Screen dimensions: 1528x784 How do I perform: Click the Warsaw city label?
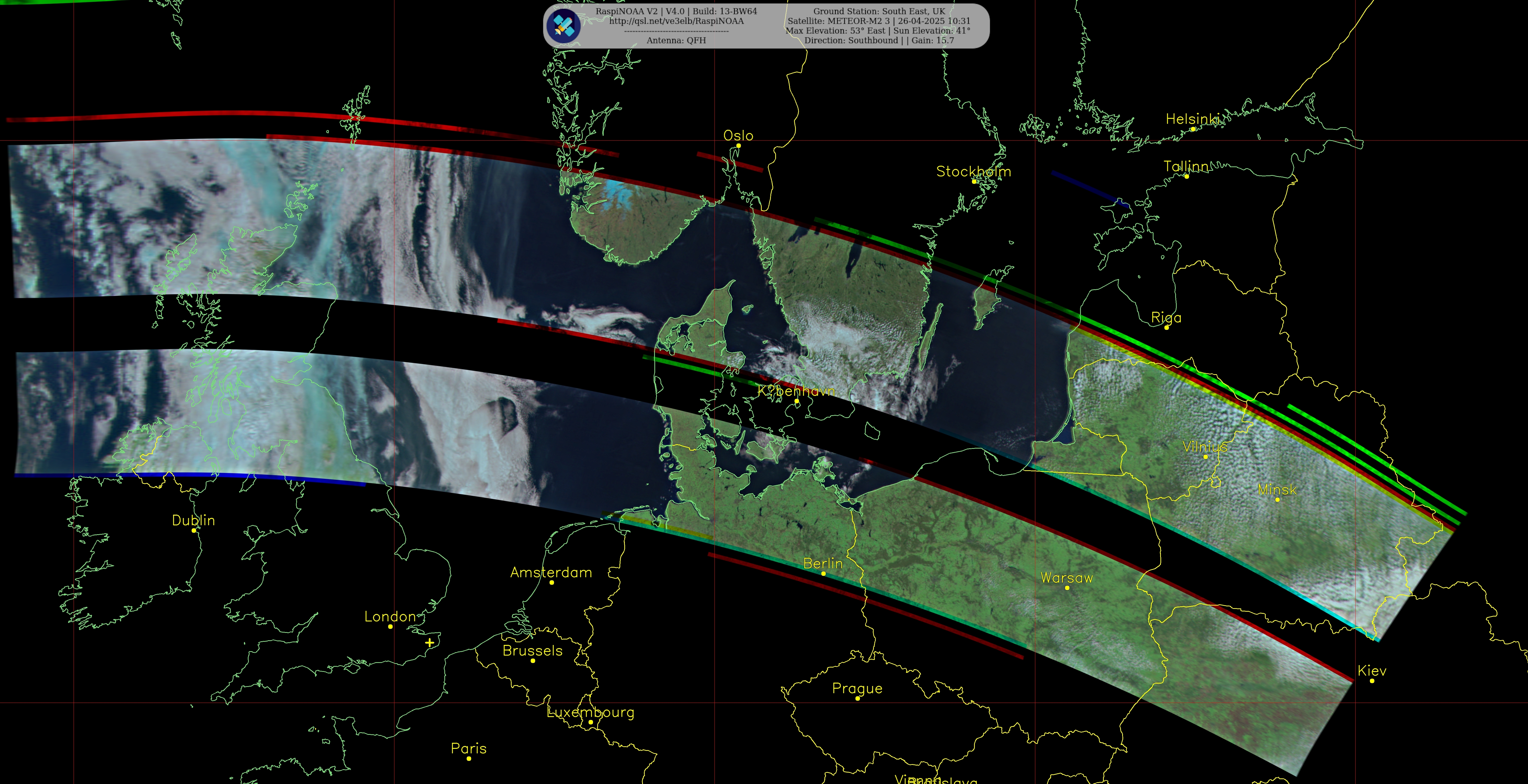coord(1067,578)
